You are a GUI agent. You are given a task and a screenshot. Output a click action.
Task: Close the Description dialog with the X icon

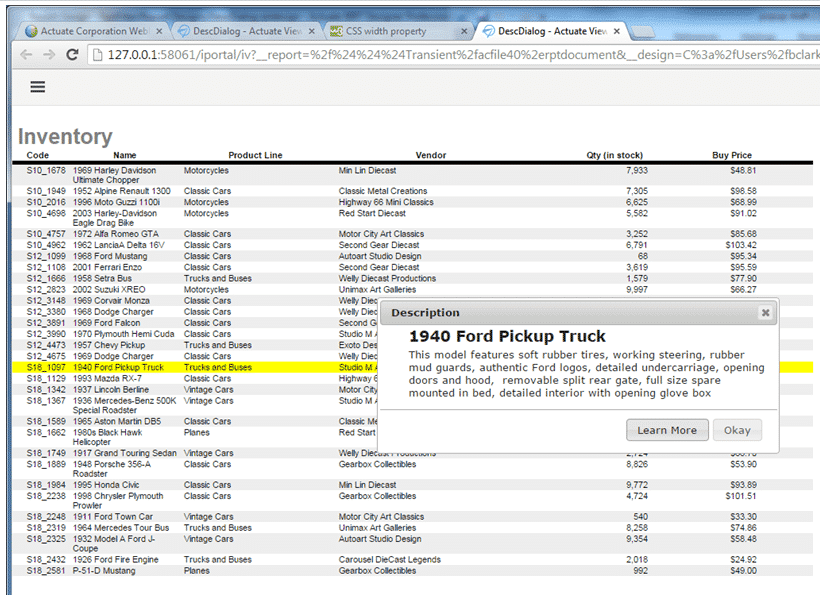pos(765,313)
